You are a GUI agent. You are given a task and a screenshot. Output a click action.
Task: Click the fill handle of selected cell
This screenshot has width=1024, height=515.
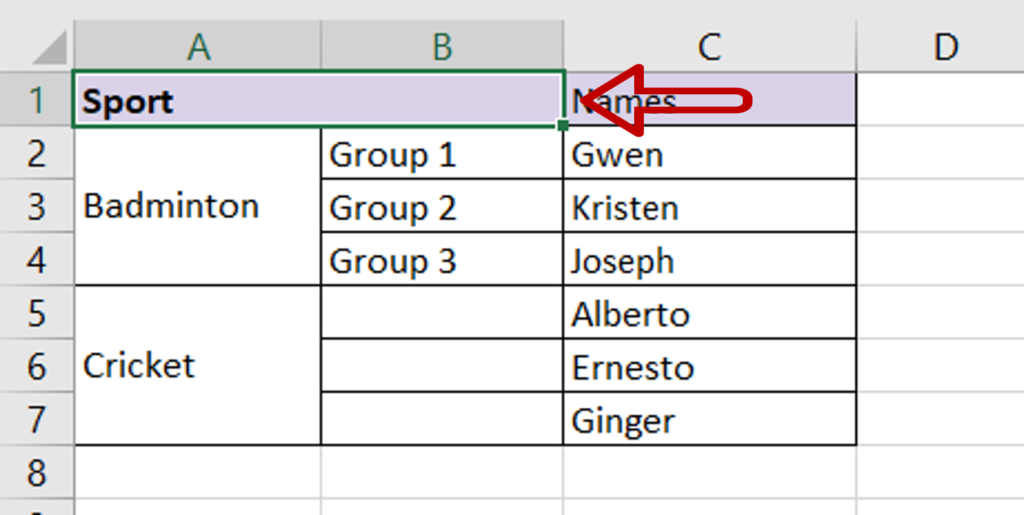coord(564,125)
